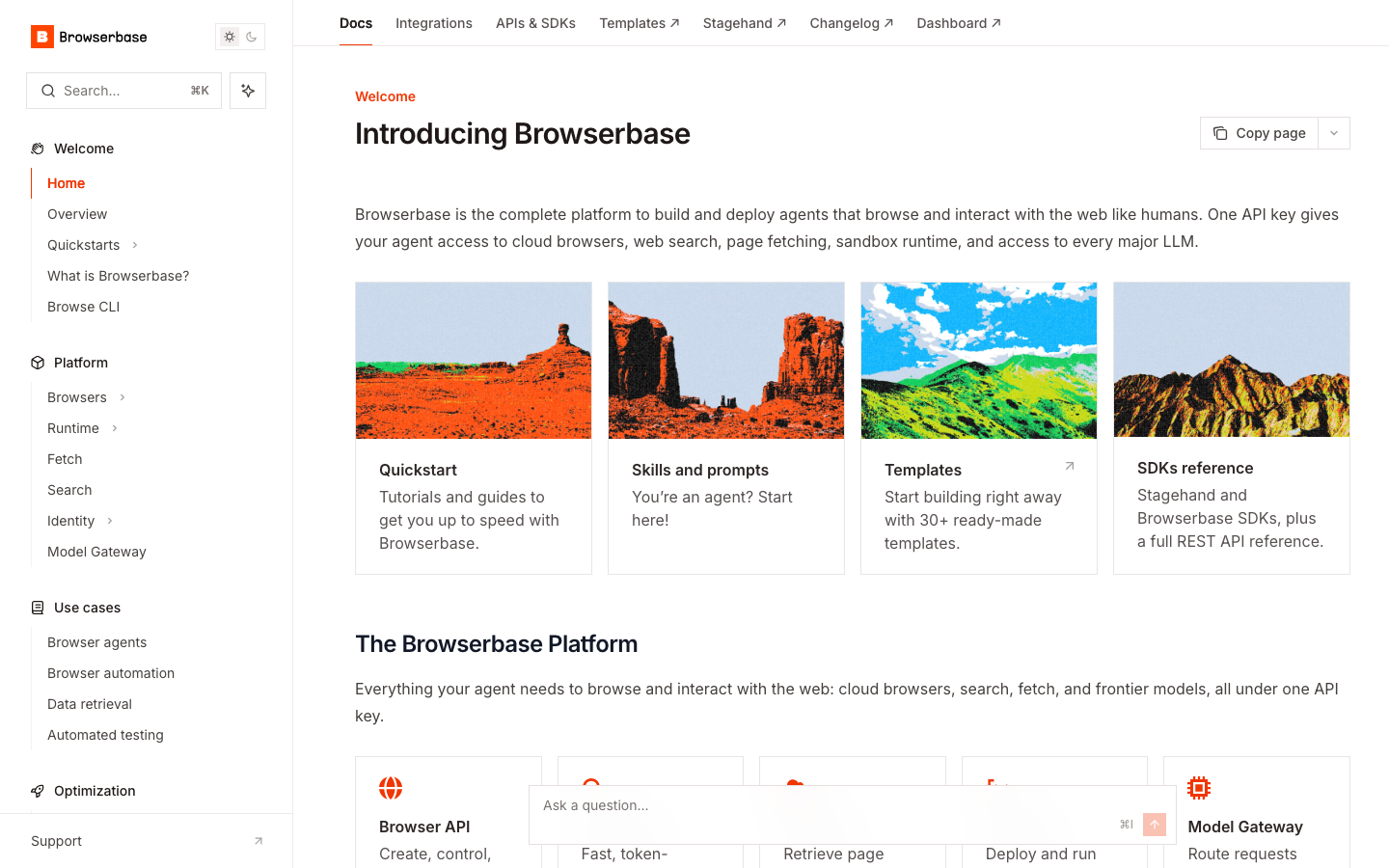This screenshot has height=868, width=1389.
Task: Open Data retrieval use case
Action: coord(90,704)
